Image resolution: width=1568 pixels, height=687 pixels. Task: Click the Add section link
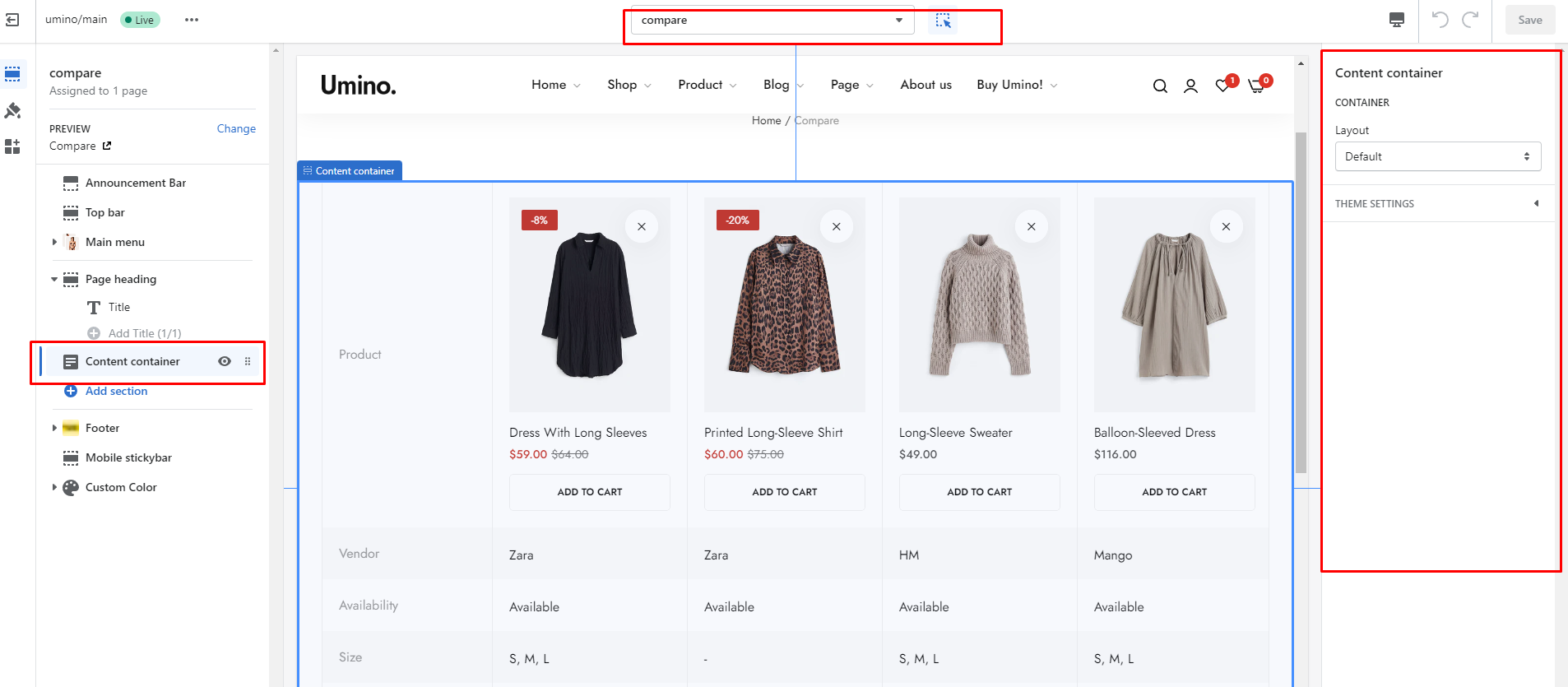point(116,391)
